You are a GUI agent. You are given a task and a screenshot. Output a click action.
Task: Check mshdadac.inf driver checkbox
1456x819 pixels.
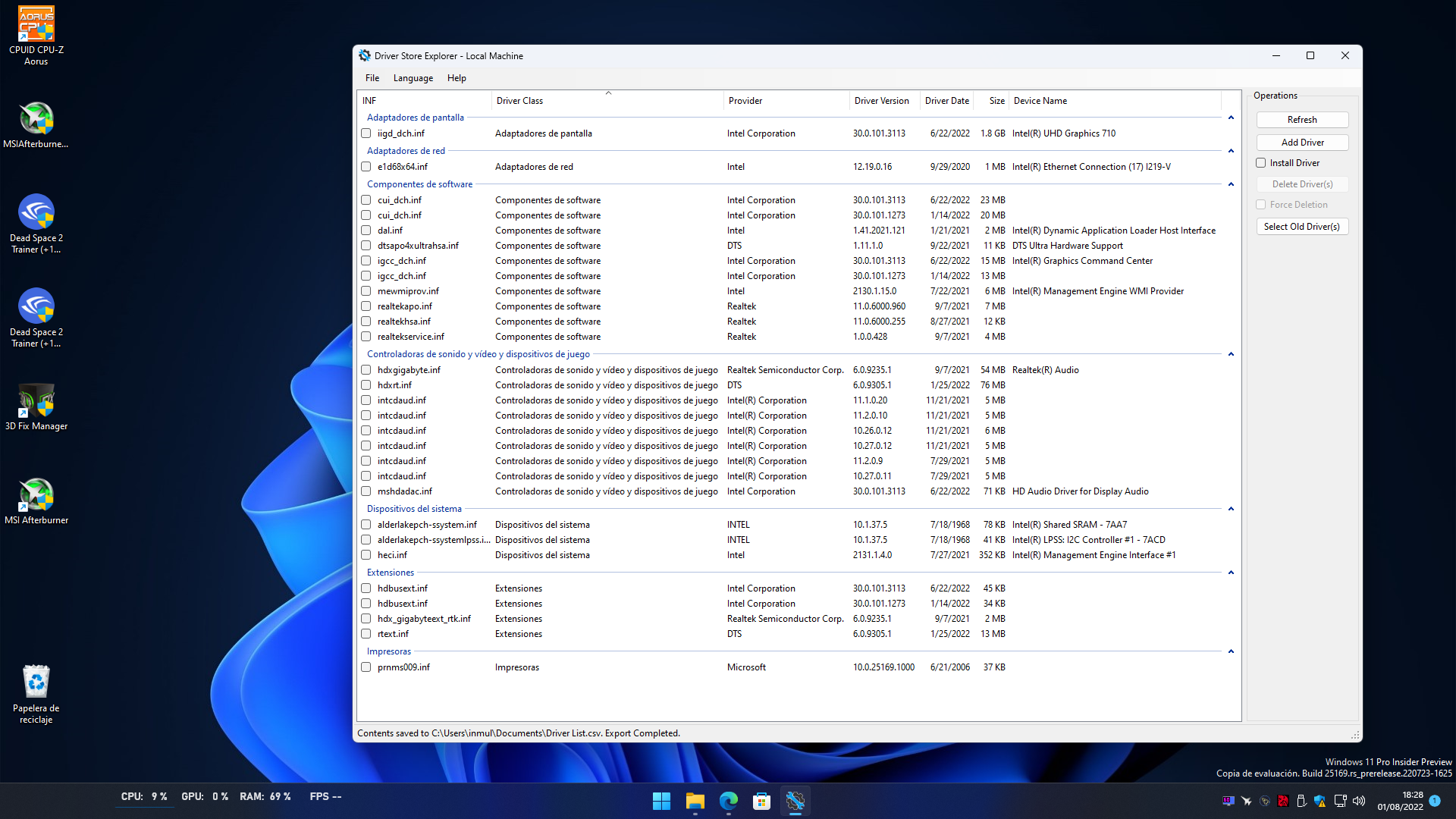(x=366, y=491)
